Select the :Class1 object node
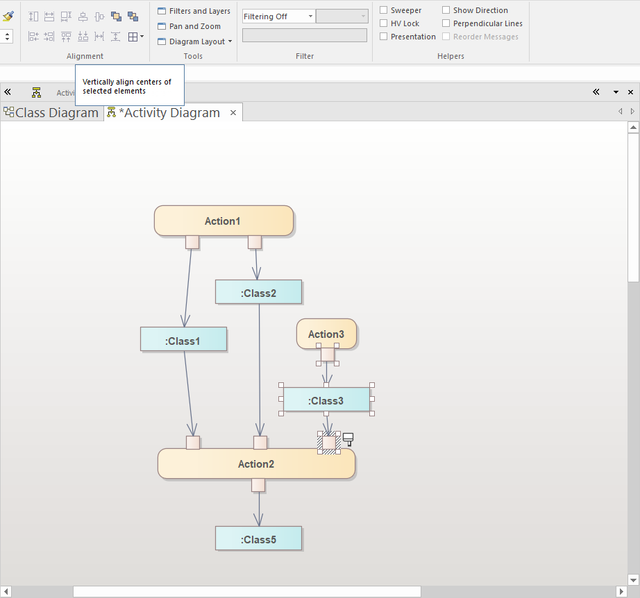The width and height of the screenshot is (640, 598). pos(183,339)
